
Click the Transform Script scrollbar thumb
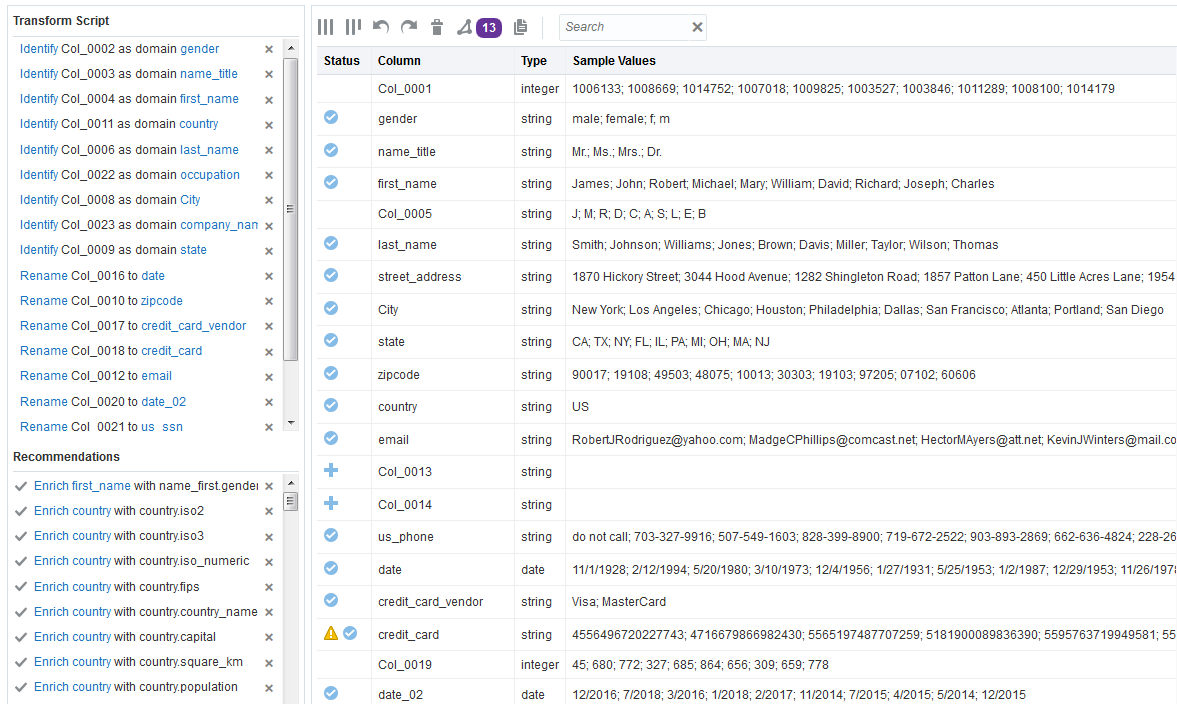(x=290, y=209)
